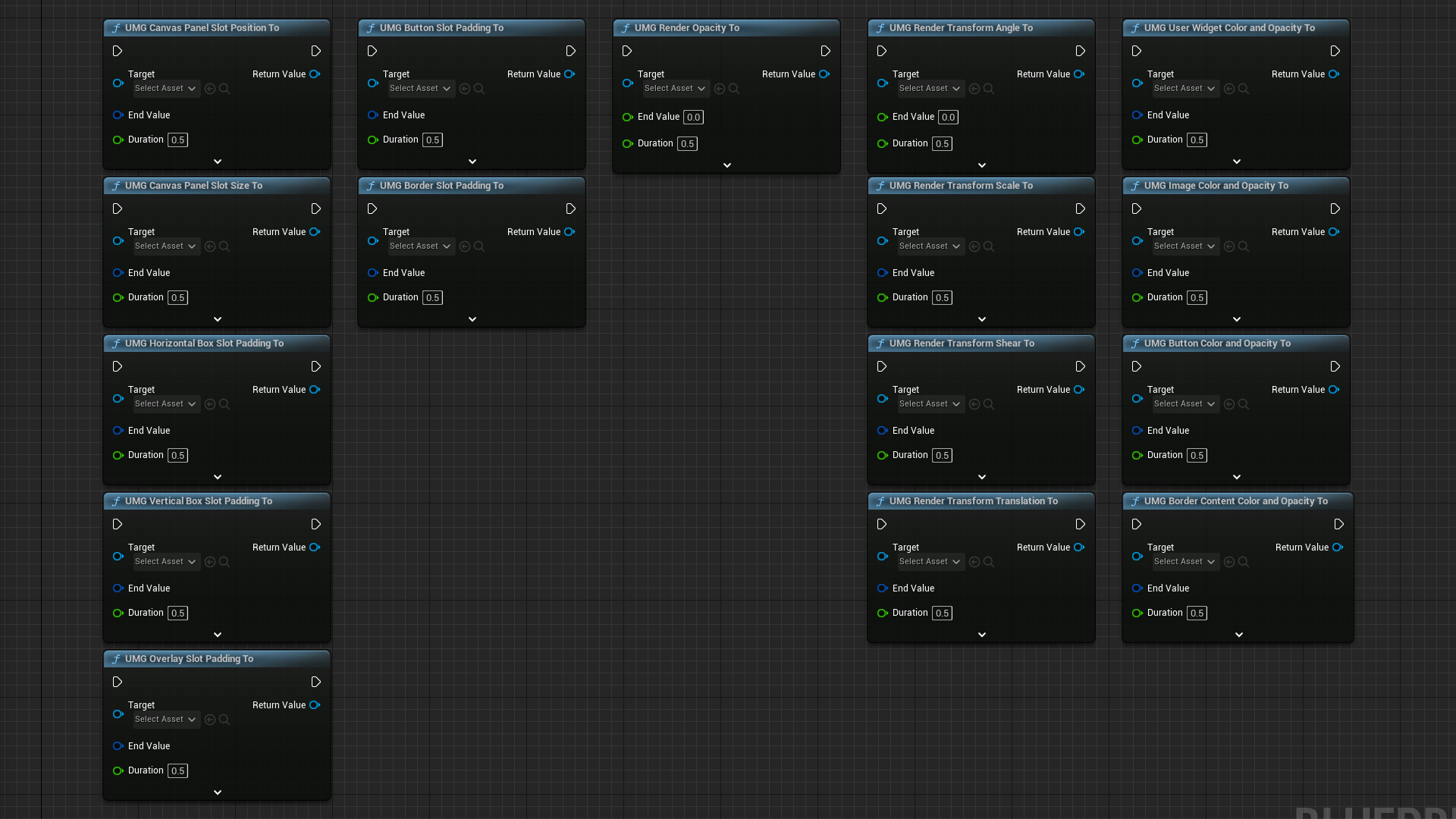Image resolution: width=1456 pixels, height=819 pixels.
Task: Open Select Asset dropdown in UMG User Widget Color and Opacity To
Action: click(x=1185, y=89)
